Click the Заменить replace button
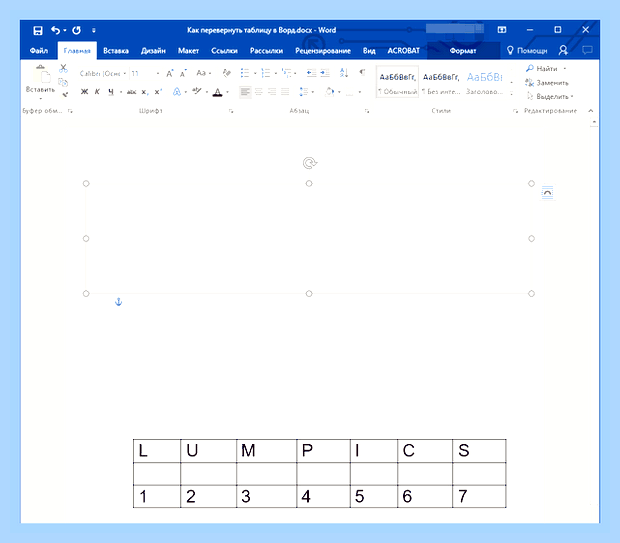Screen dimensions: 620x543 tap(547, 83)
